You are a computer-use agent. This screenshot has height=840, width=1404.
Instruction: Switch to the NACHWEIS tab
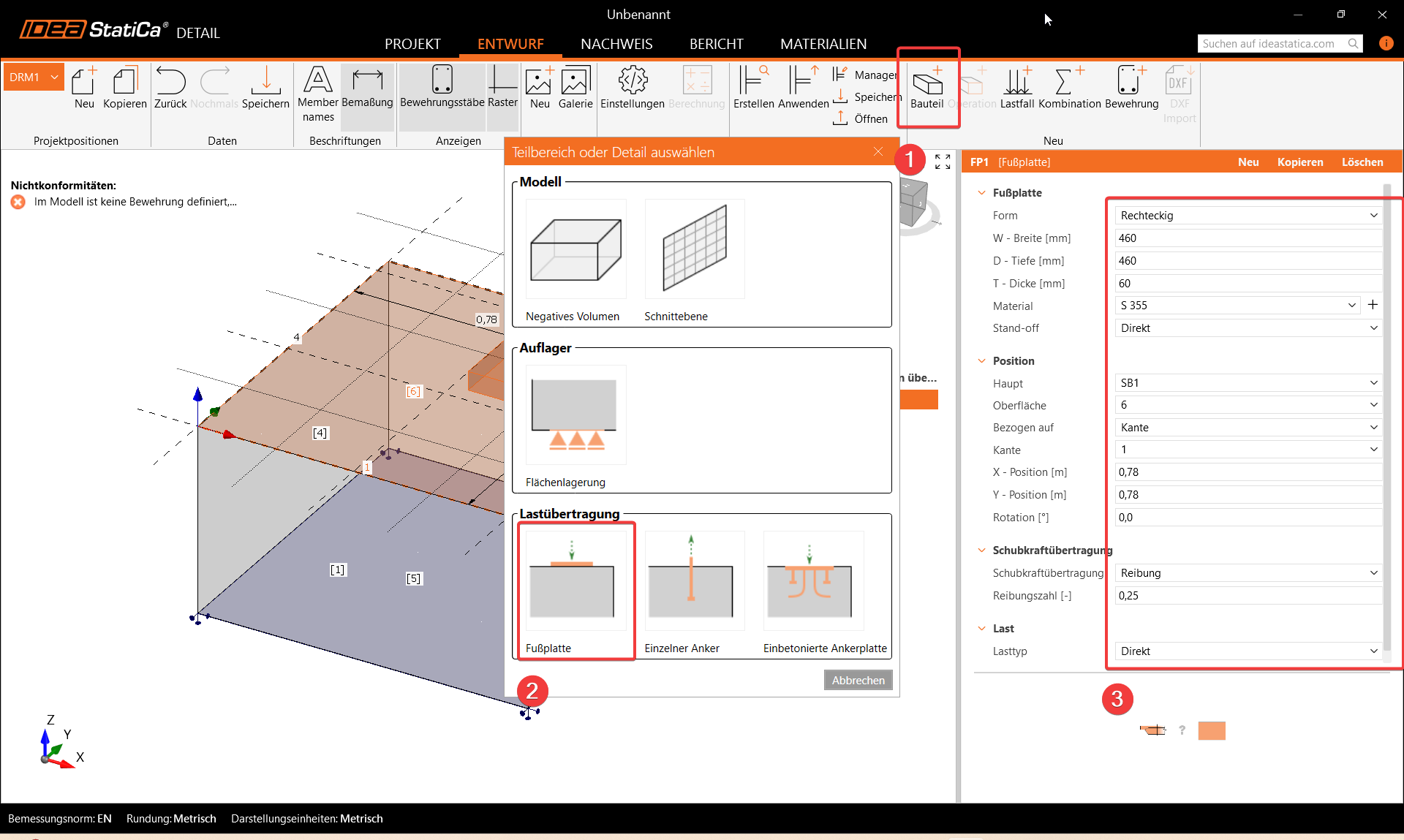coord(616,44)
